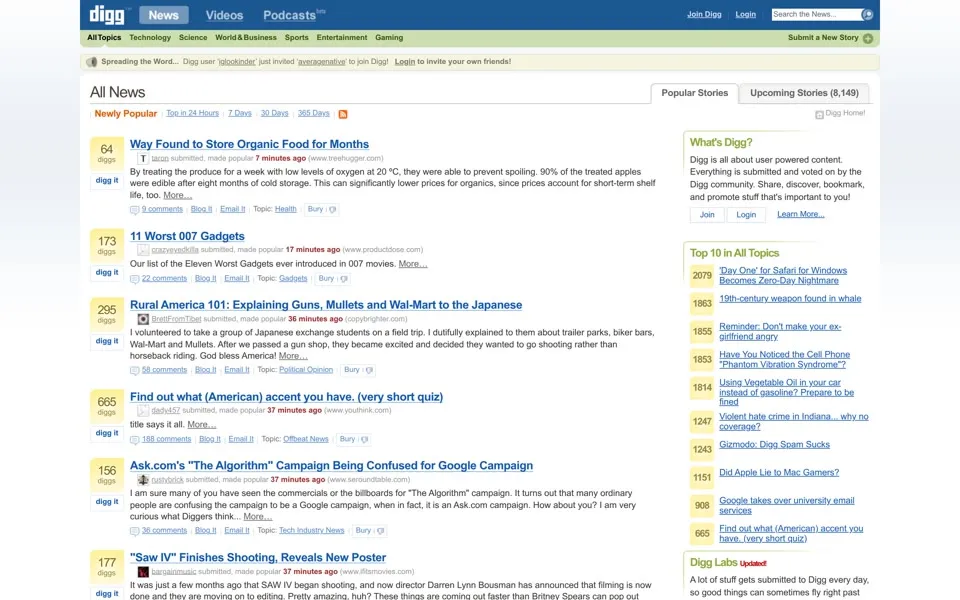Filter by Top in 24 Hours
Image resolution: width=960 pixels, height=600 pixels.
pyautogui.click(x=192, y=113)
